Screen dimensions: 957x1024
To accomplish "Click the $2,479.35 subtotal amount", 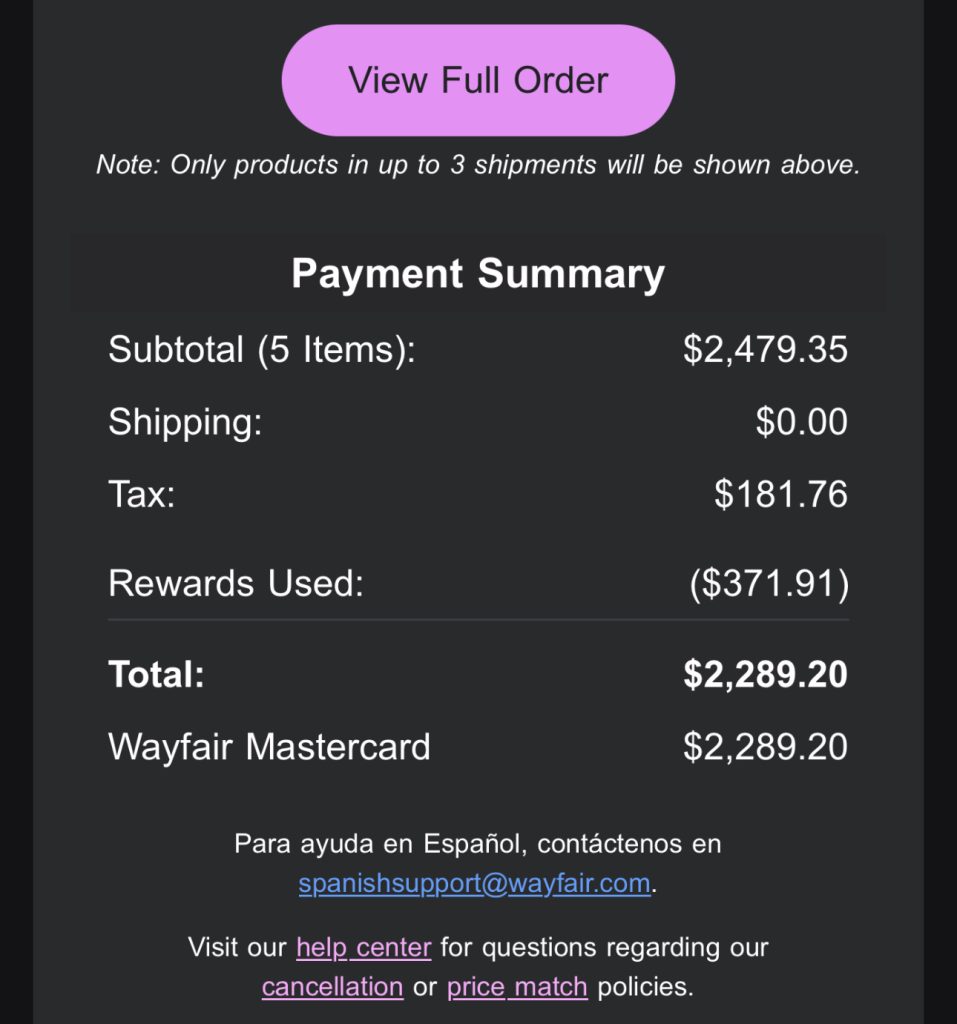I will 765,349.
